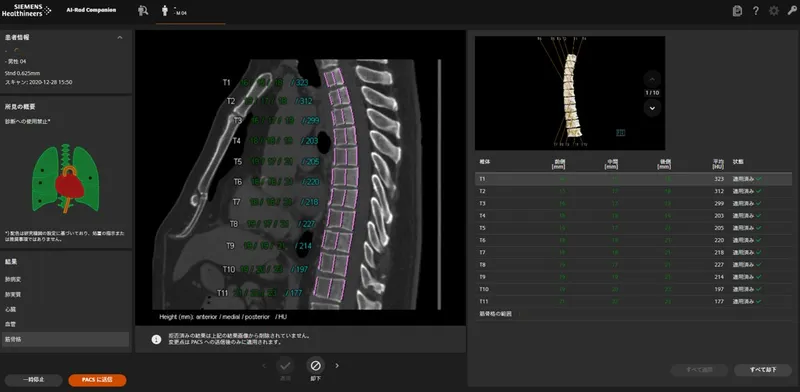Toggle the applied checkmark on T11 row

(759, 302)
